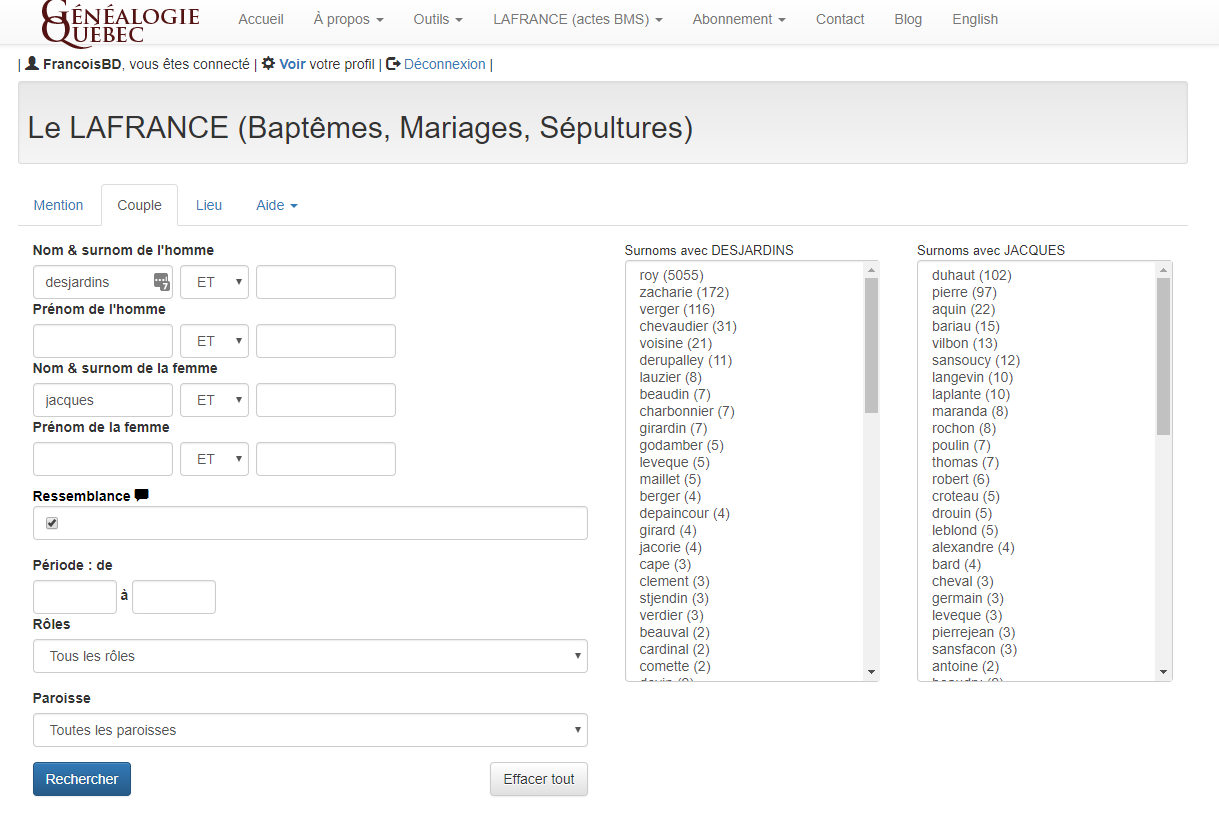Click the gear icon before Voir
This screenshot has height=813, width=1219.
268,63
